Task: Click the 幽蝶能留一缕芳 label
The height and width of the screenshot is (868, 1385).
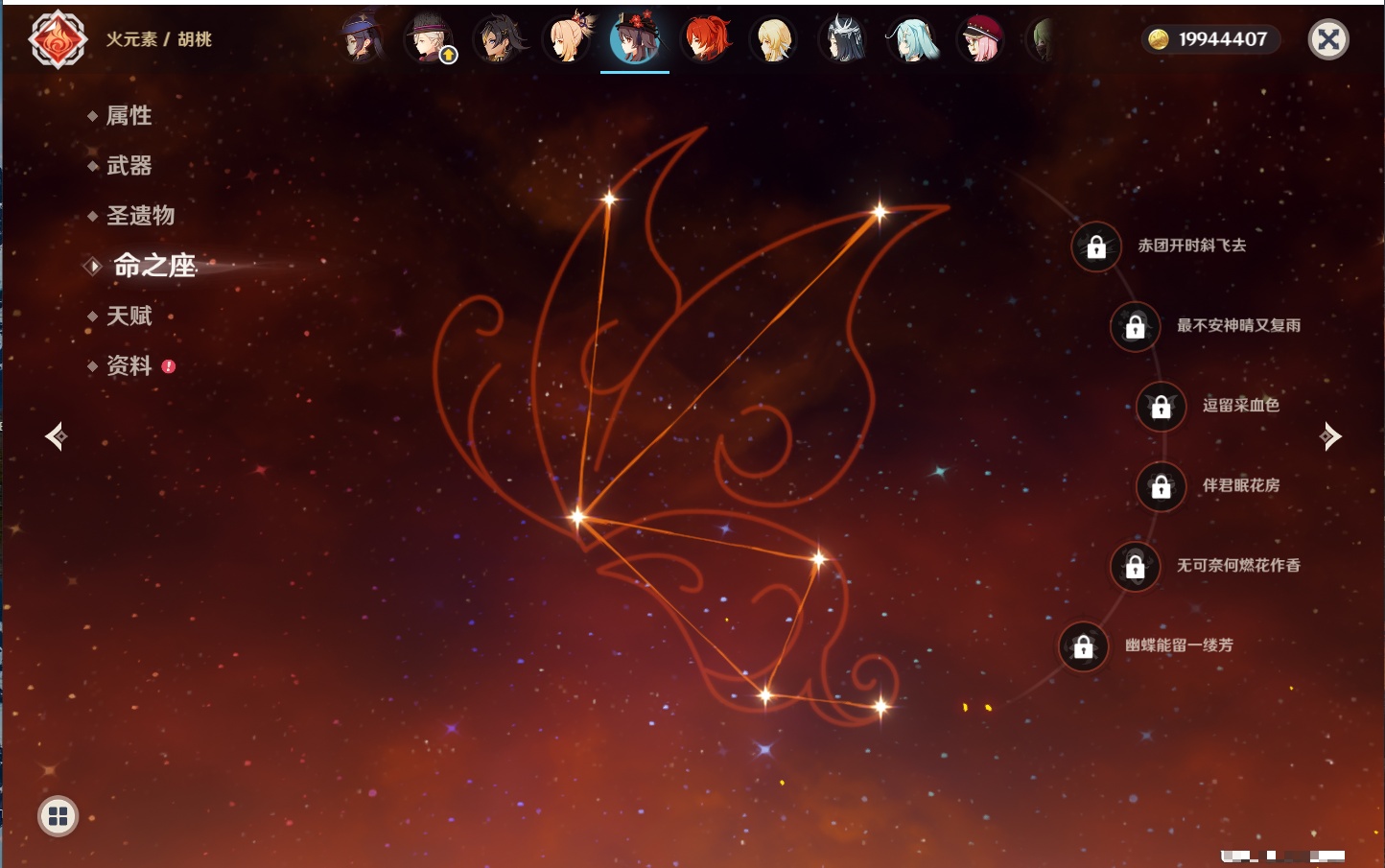Action: click(1180, 645)
